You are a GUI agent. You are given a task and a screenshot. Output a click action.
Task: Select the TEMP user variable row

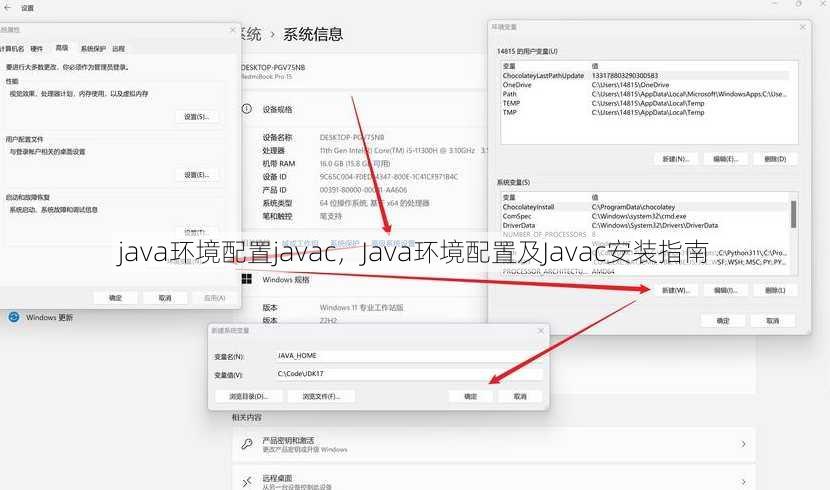pos(645,103)
